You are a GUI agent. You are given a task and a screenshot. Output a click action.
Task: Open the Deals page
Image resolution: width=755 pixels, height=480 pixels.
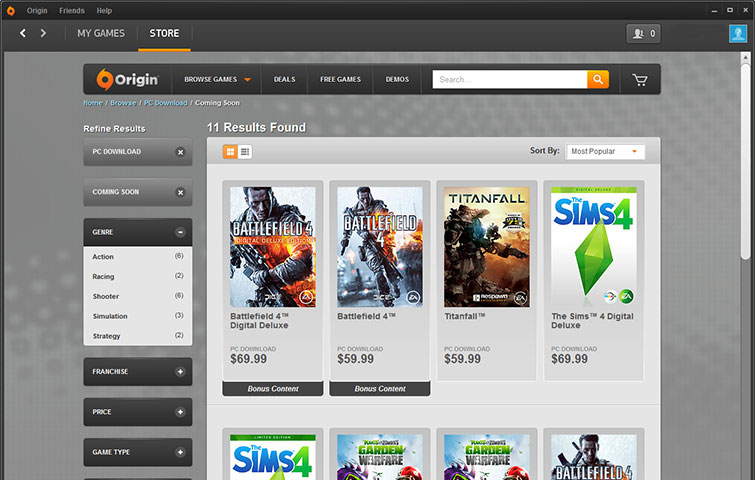point(285,79)
